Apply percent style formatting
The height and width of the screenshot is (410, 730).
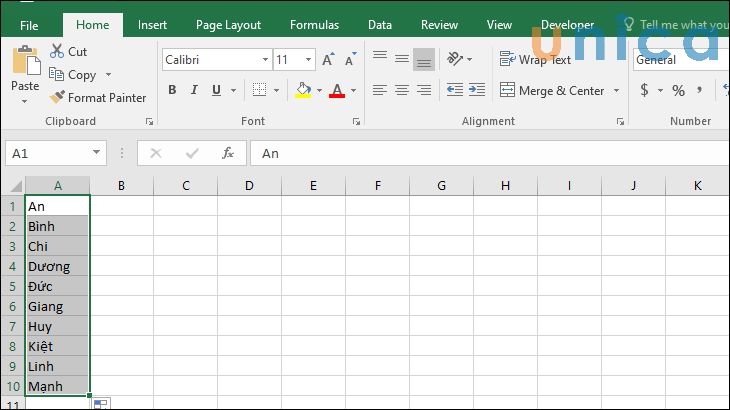[678, 91]
